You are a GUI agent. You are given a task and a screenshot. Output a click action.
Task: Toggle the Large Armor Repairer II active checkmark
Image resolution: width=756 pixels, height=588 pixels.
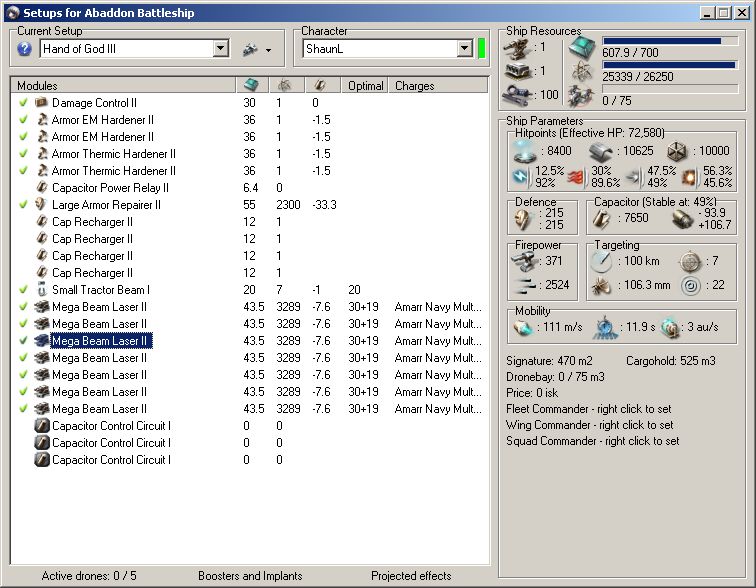(x=23, y=205)
